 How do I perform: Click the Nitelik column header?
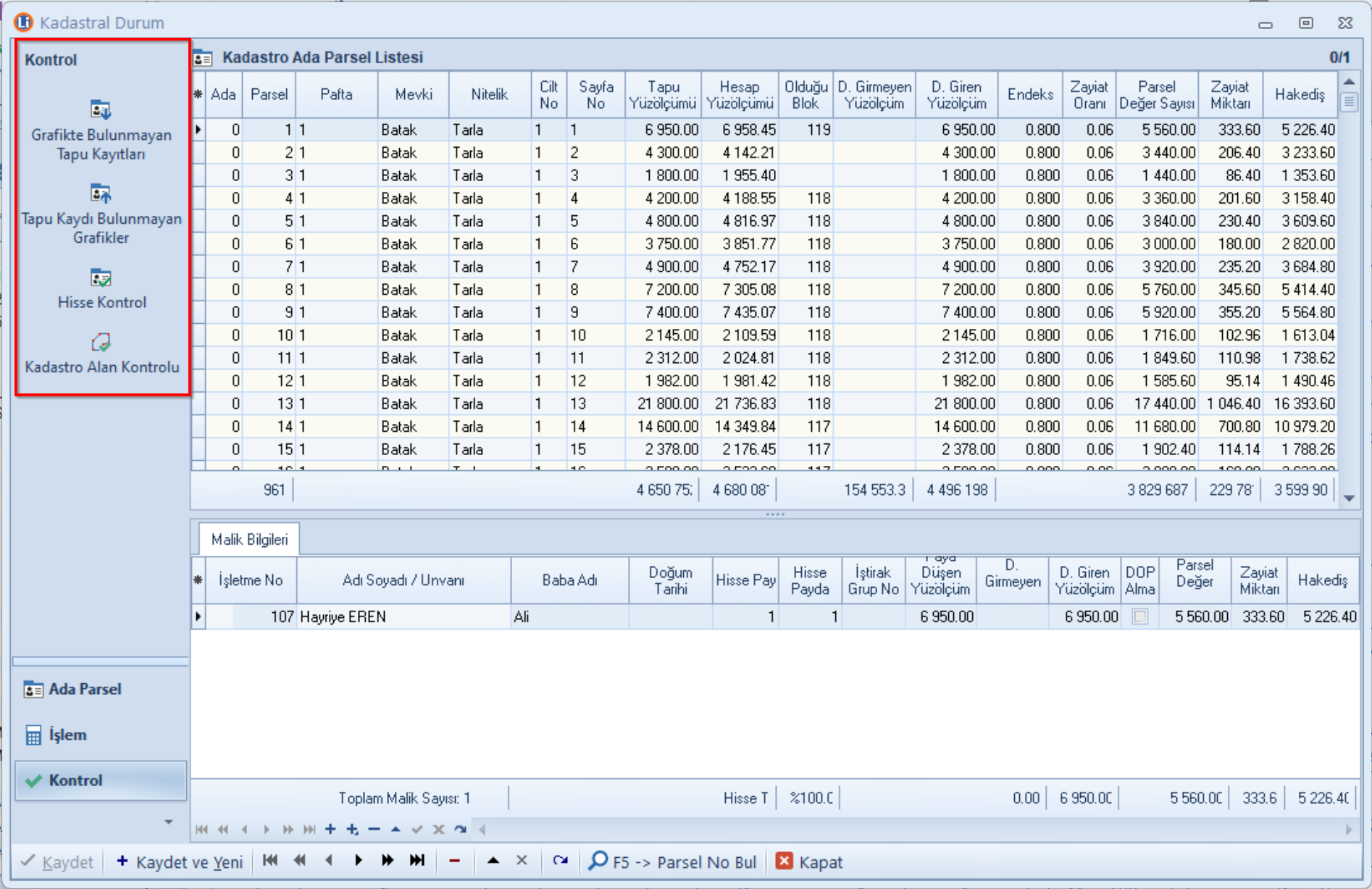click(490, 94)
